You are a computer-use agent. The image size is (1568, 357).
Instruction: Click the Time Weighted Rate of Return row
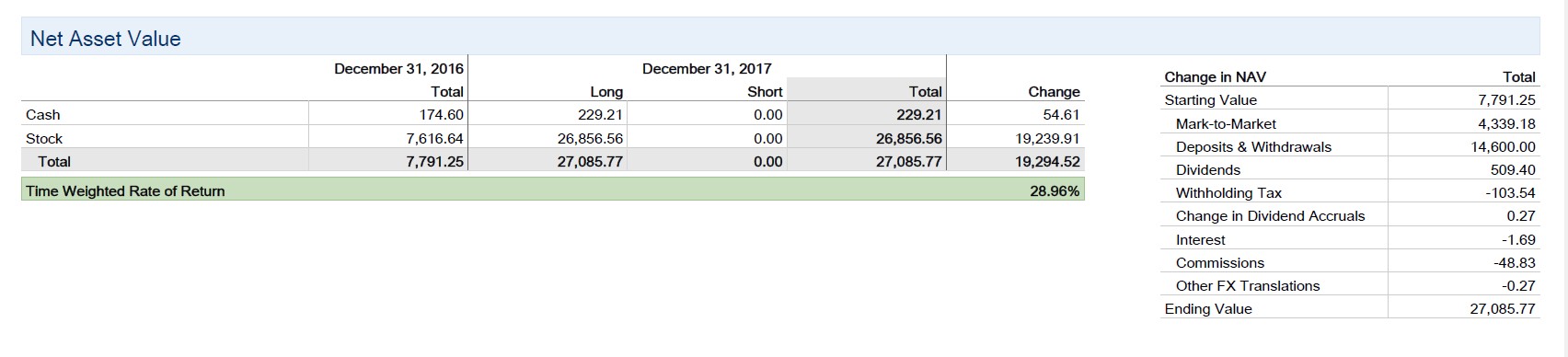552,190
